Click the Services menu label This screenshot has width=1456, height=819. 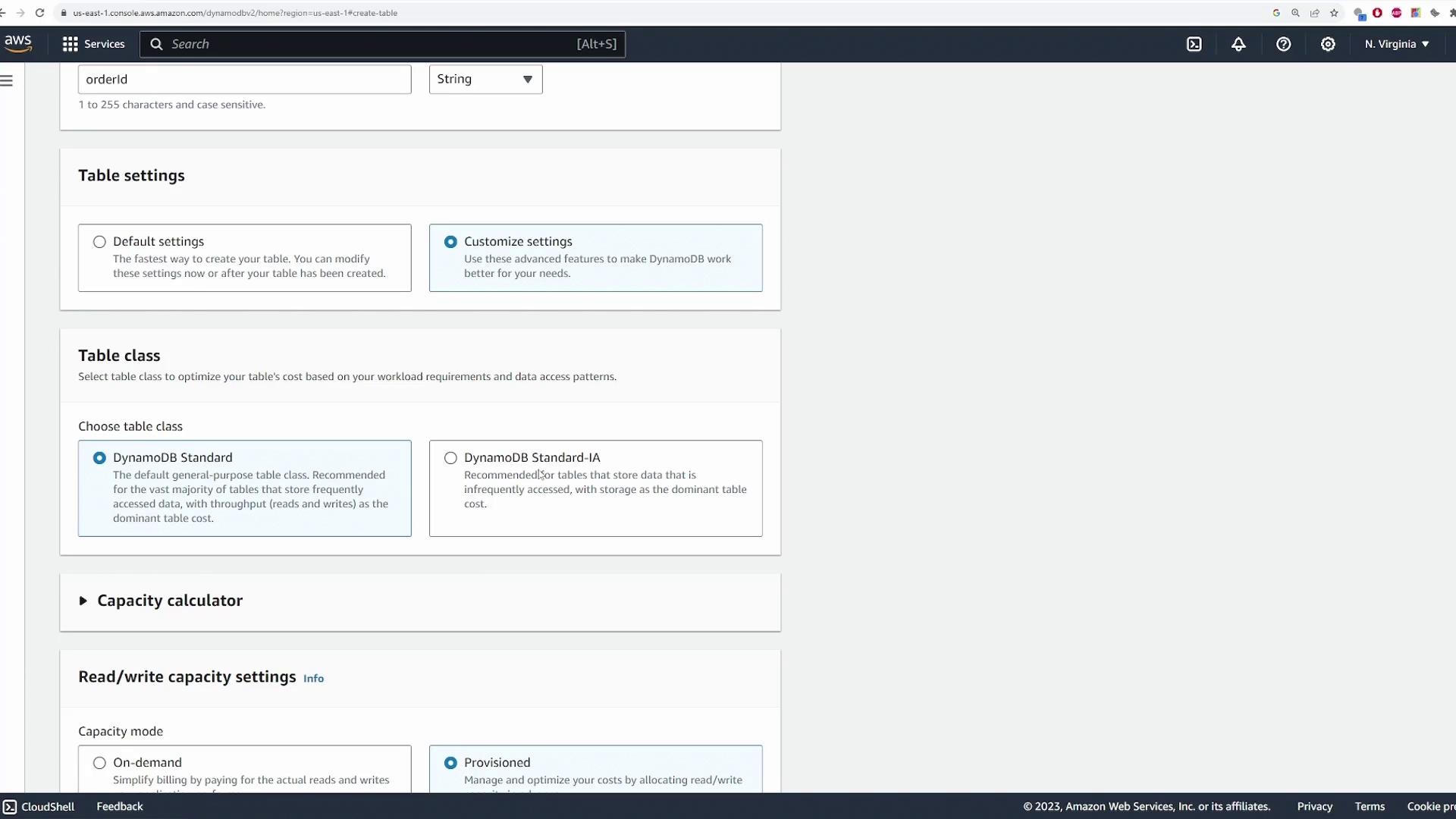coord(104,44)
